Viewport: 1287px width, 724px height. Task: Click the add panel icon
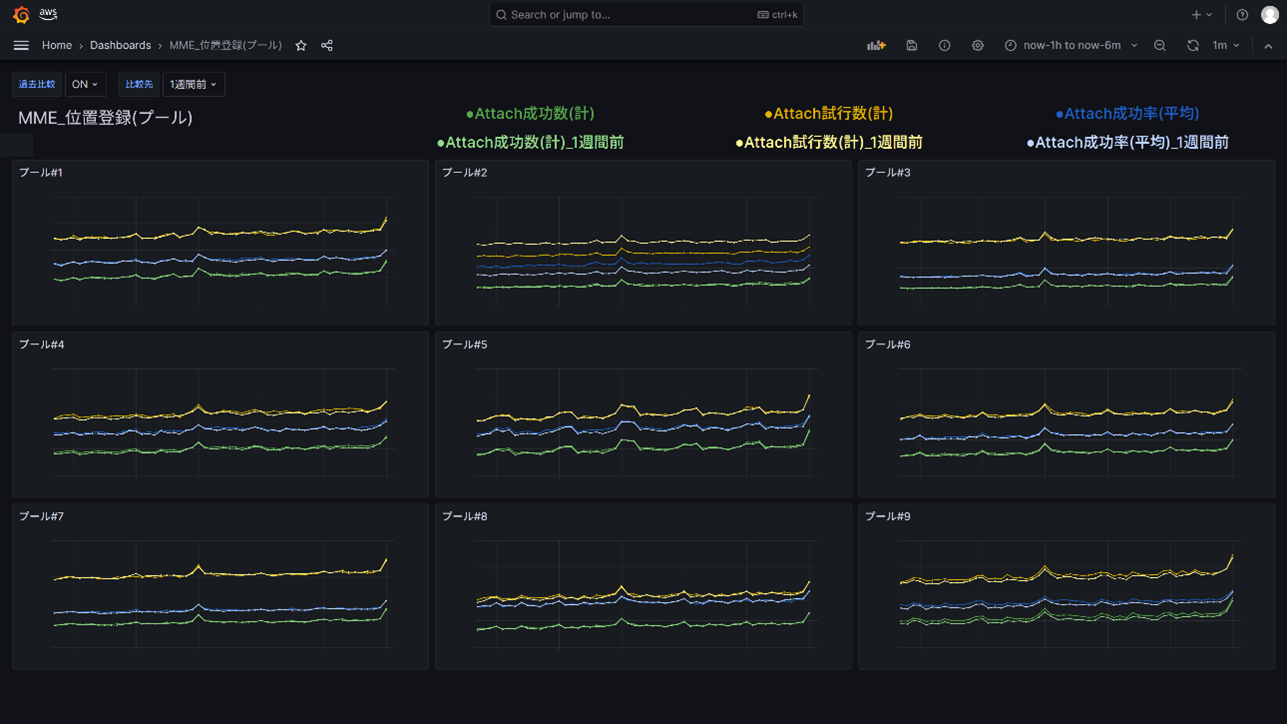pyautogui.click(x=876, y=46)
